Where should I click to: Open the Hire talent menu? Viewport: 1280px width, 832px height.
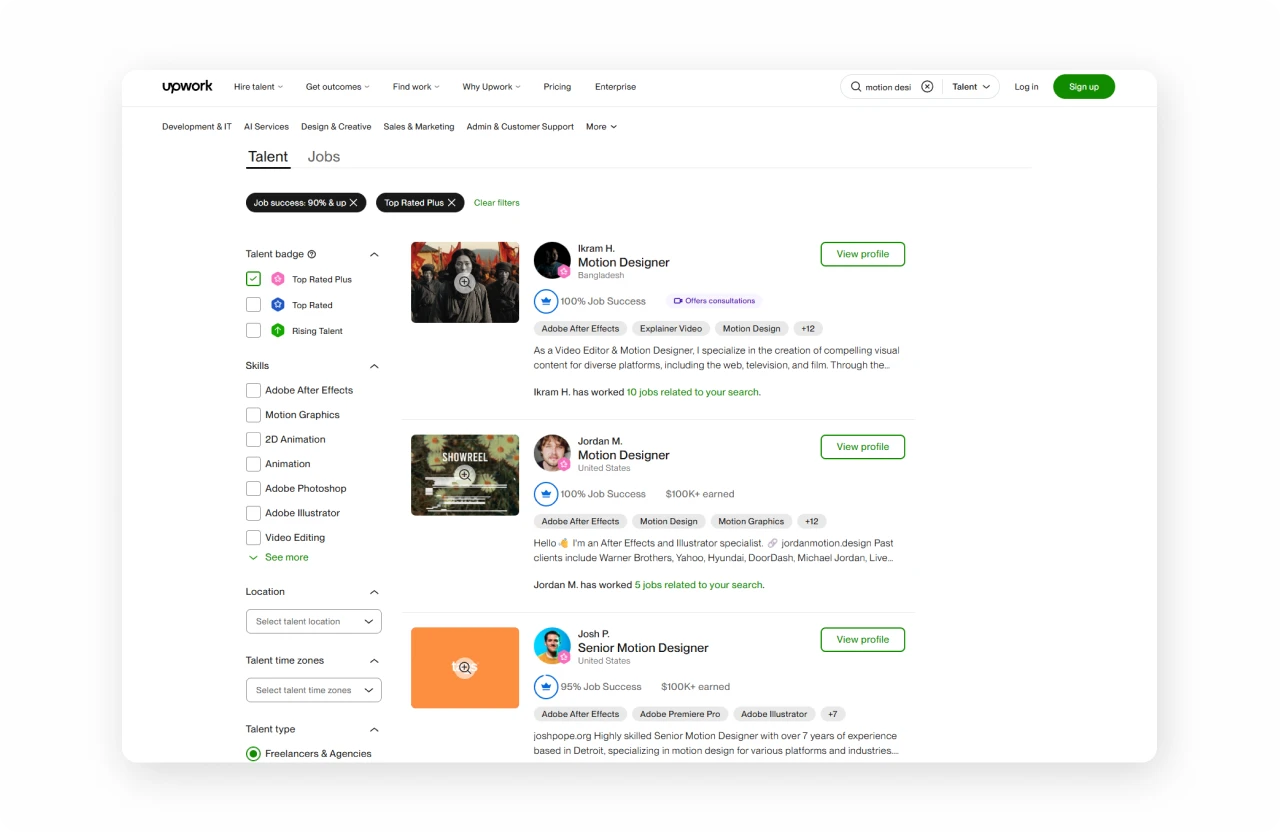click(258, 87)
